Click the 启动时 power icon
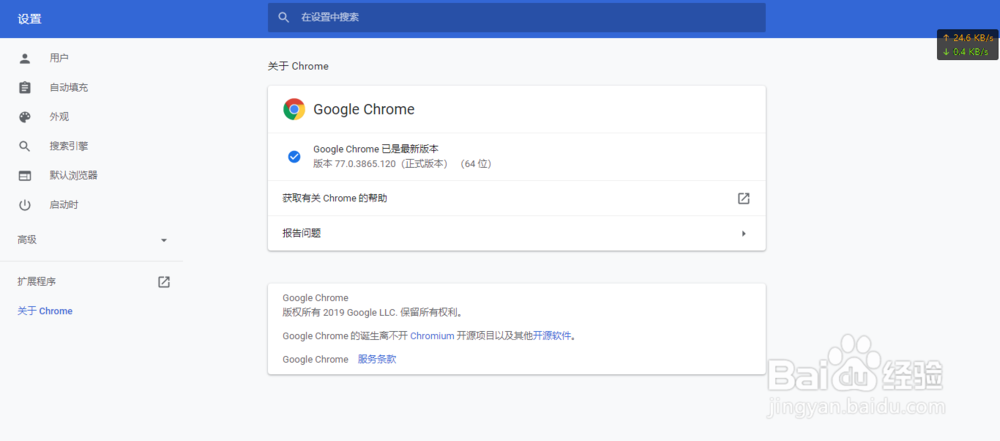The image size is (1000, 441). pos(25,205)
